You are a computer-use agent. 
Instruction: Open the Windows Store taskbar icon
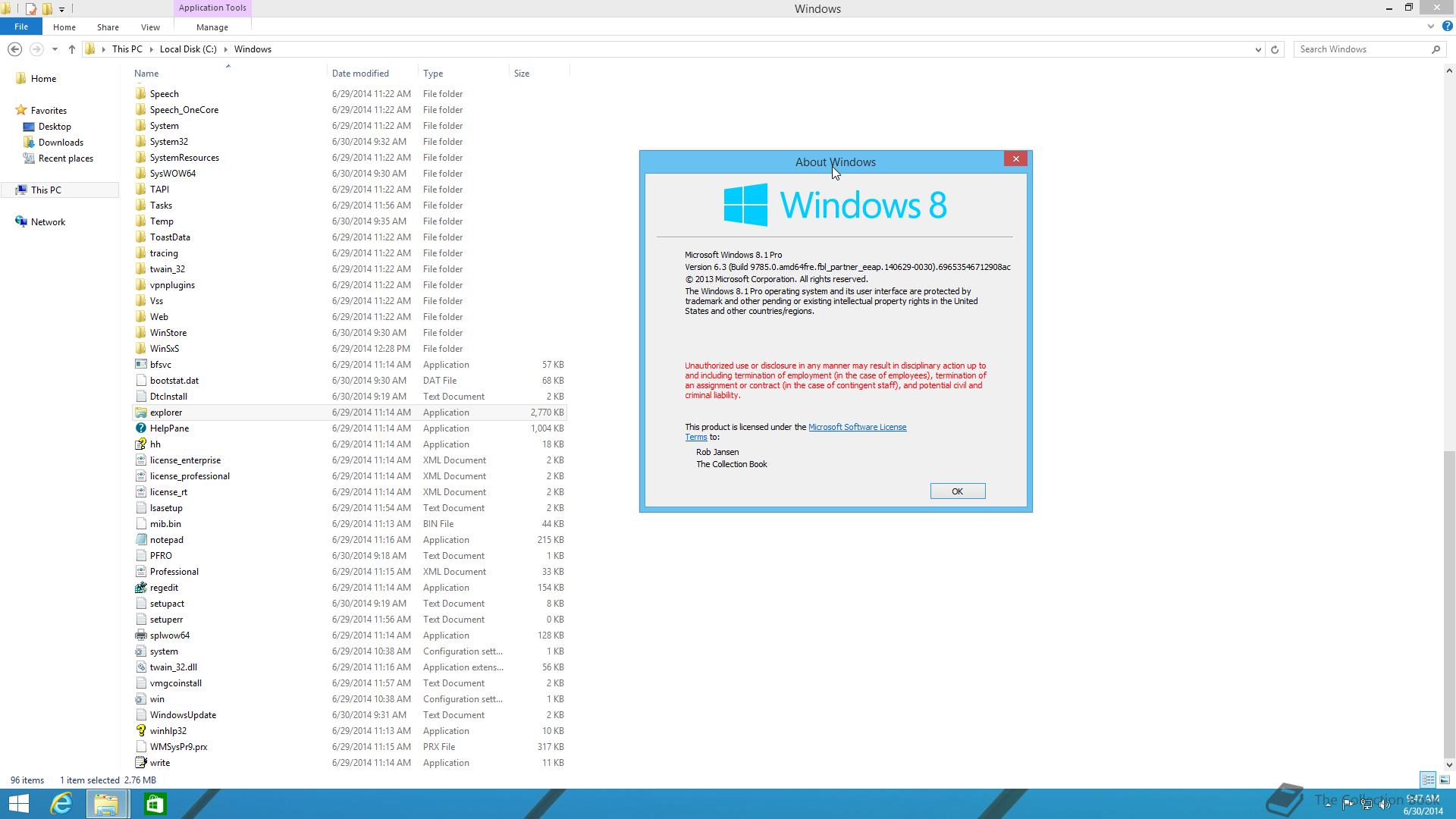tap(155, 804)
